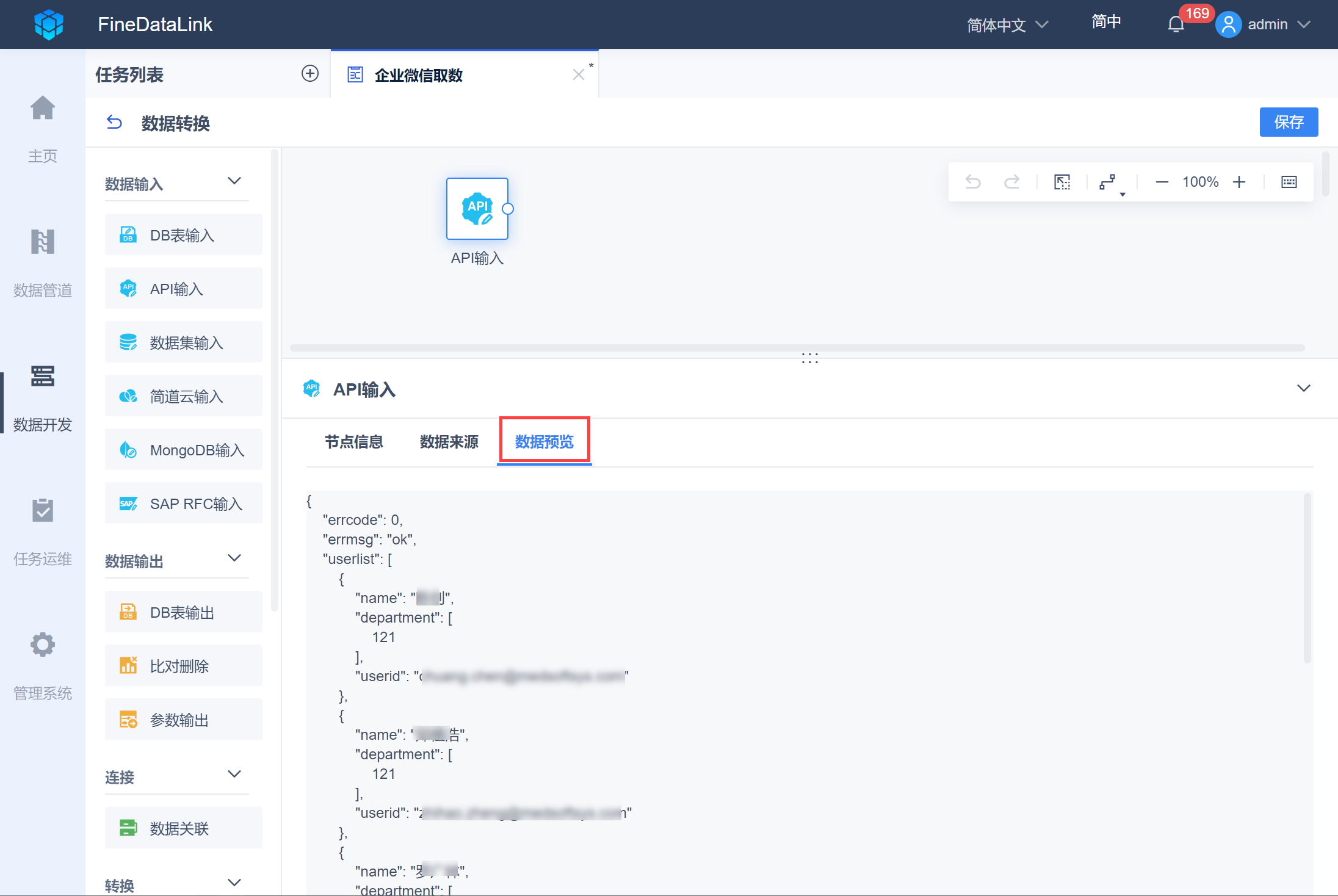Collapse the API输入 configuration panel
1338x896 pixels.
tap(1303, 389)
